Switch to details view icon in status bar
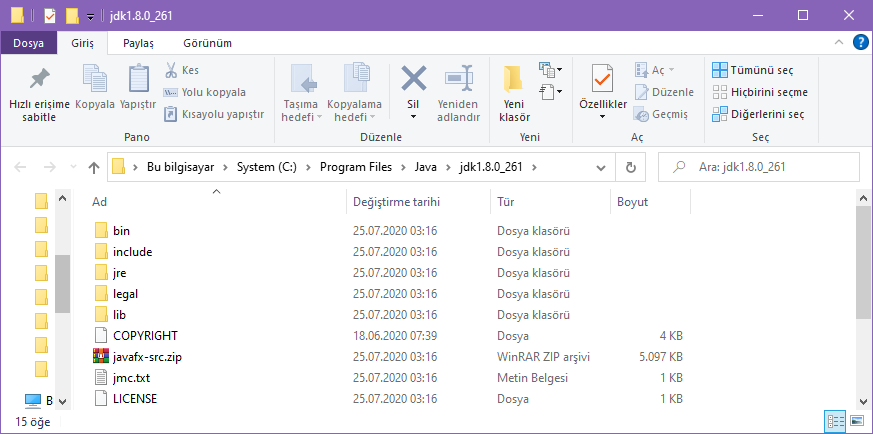The height and width of the screenshot is (434, 873). tap(836, 422)
